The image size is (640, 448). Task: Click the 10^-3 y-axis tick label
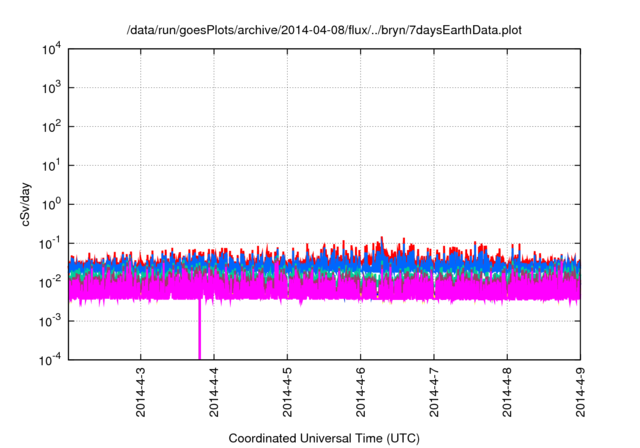[51, 321]
